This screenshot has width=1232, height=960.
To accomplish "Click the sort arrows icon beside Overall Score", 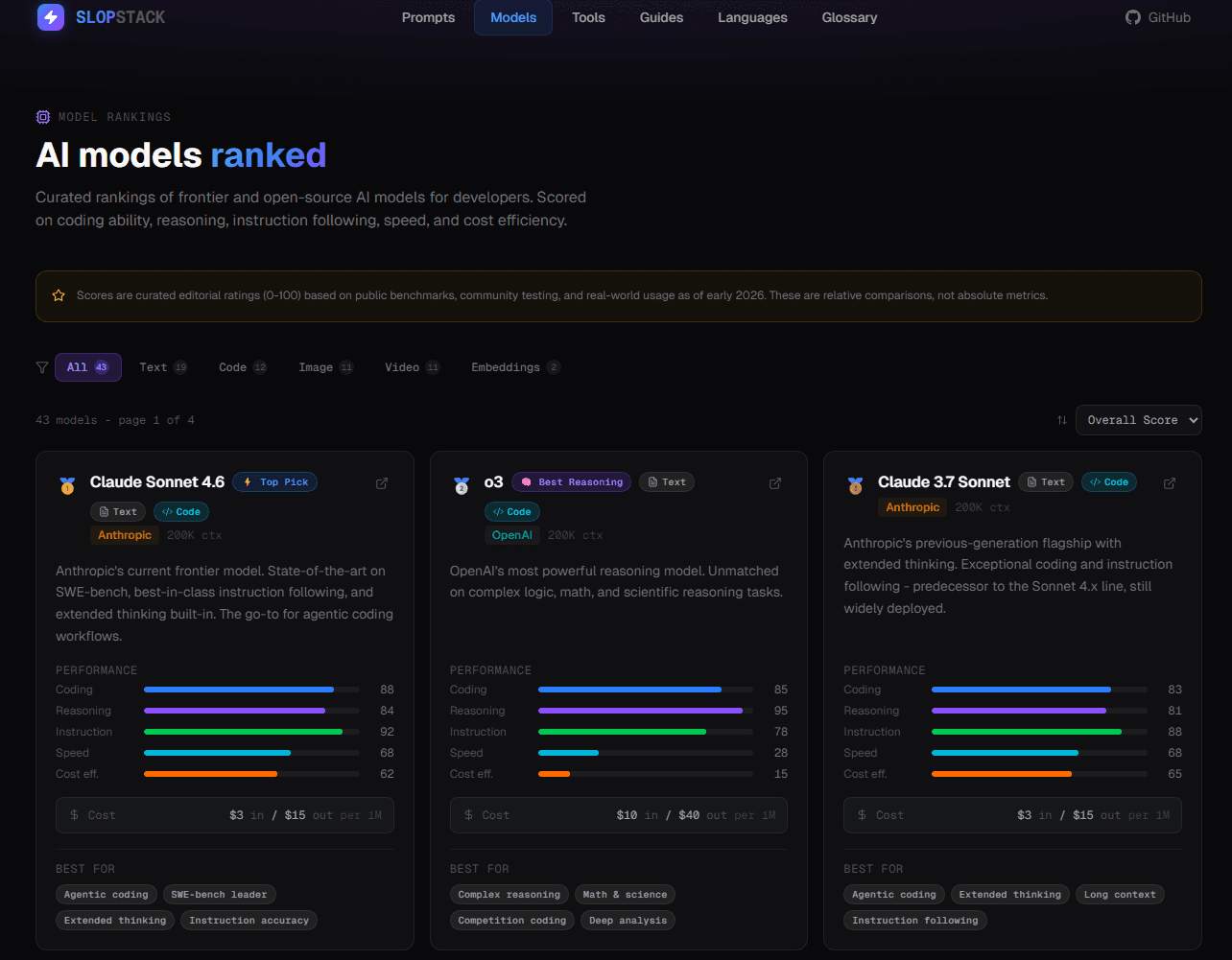I will (x=1062, y=420).
